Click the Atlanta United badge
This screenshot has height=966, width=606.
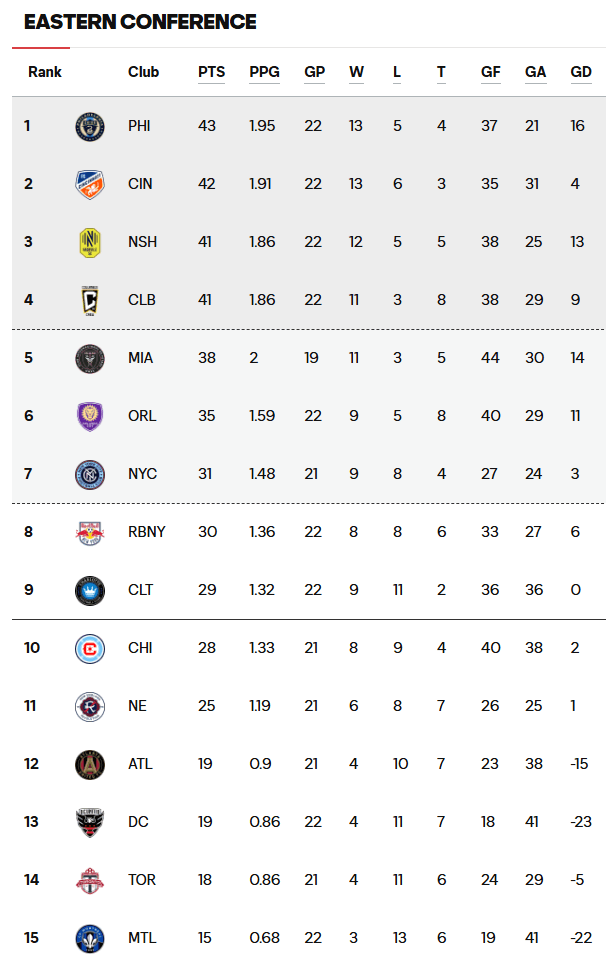[x=89, y=765]
